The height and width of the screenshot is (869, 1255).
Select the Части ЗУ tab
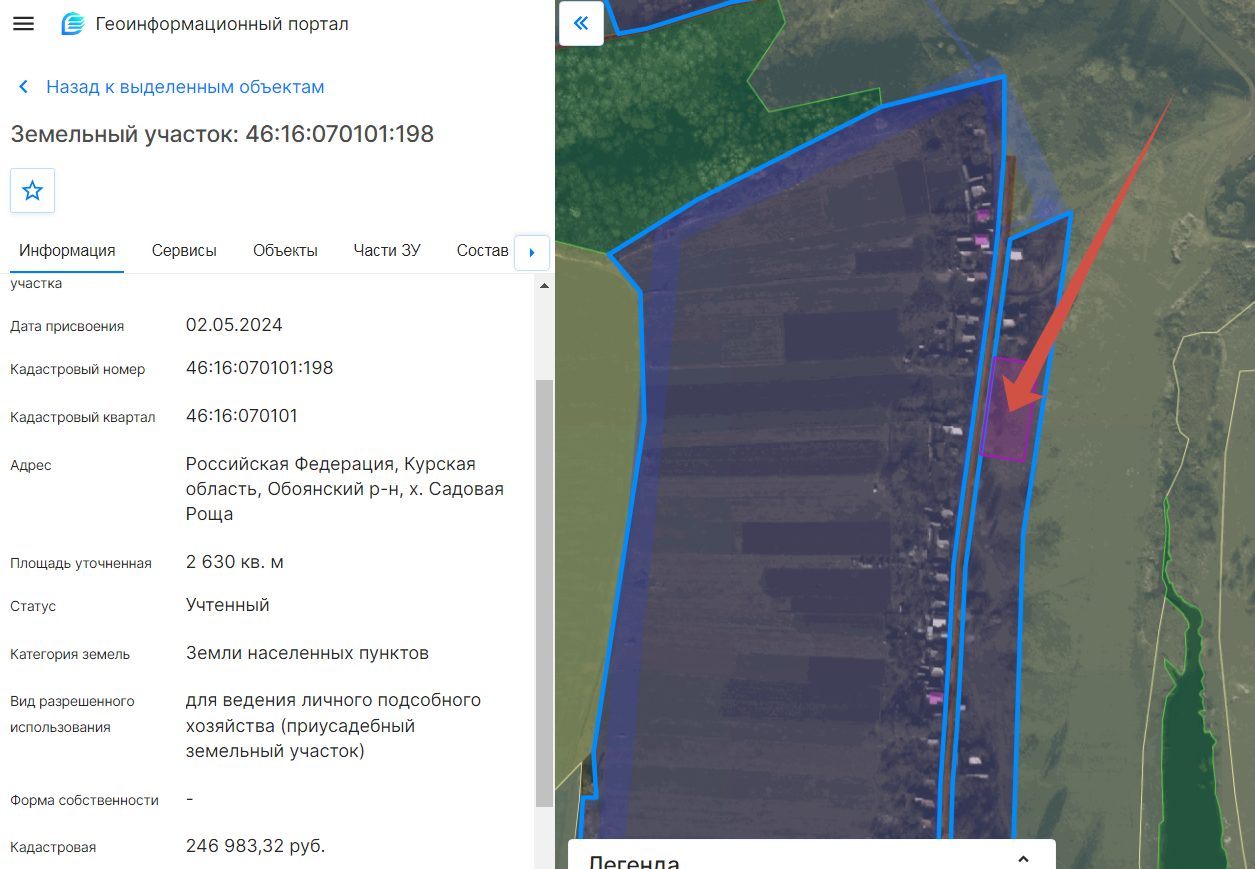387,251
